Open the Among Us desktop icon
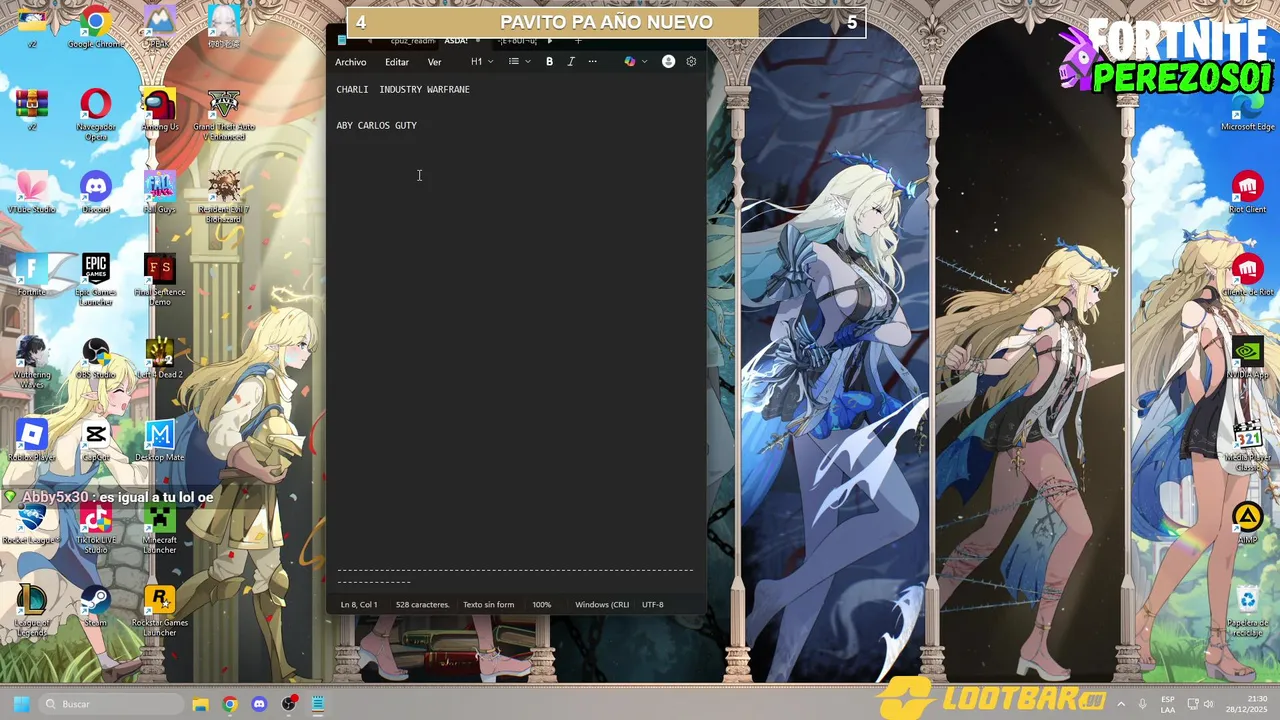1280x720 pixels. click(x=160, y=110)
